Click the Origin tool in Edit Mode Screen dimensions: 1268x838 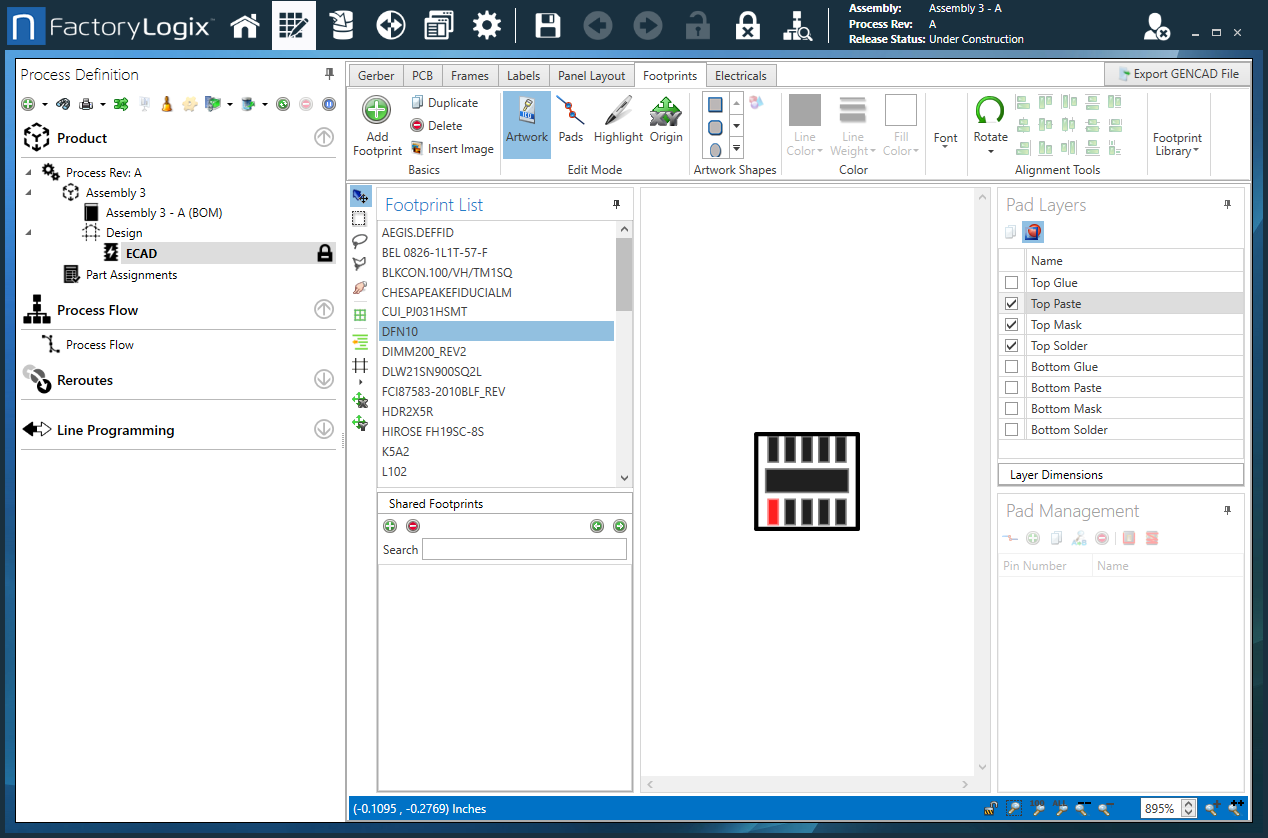666,118
